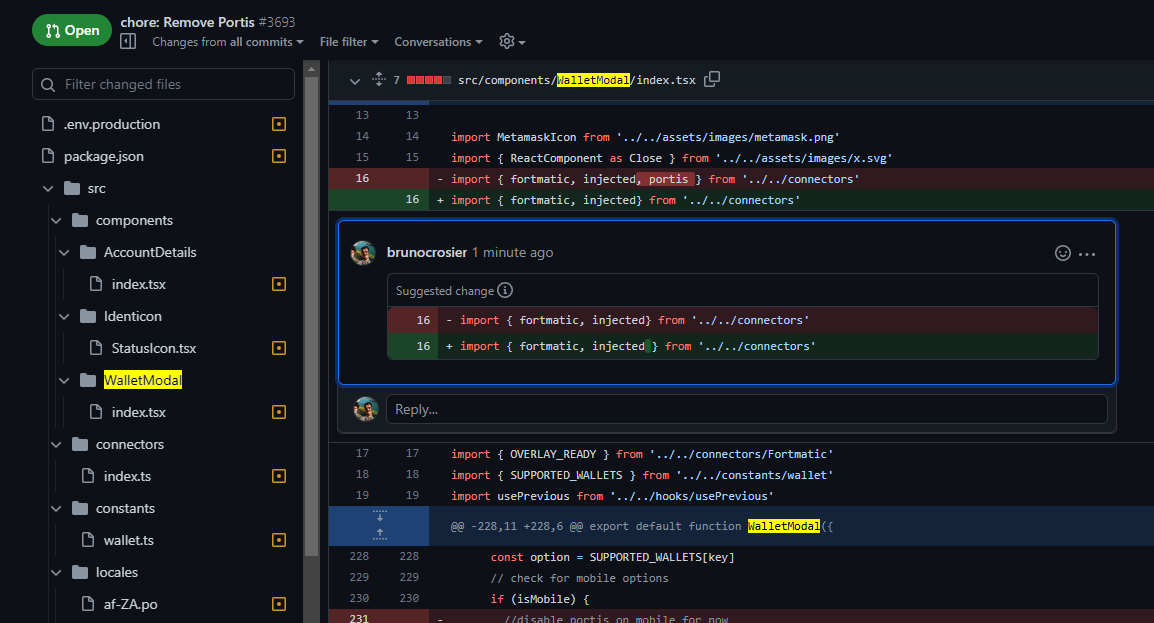Click the diffstat colored blocks indicator
1154x623 pixels.
[428, 80]
